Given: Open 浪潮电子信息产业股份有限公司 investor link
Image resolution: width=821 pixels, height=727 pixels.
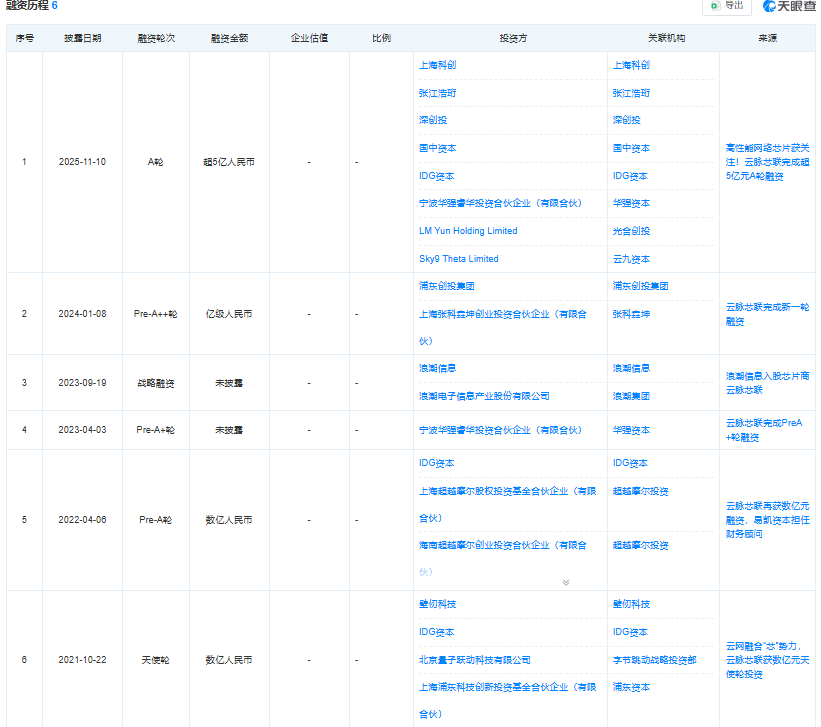Looking at the screenshot, I should coord(484,396).
